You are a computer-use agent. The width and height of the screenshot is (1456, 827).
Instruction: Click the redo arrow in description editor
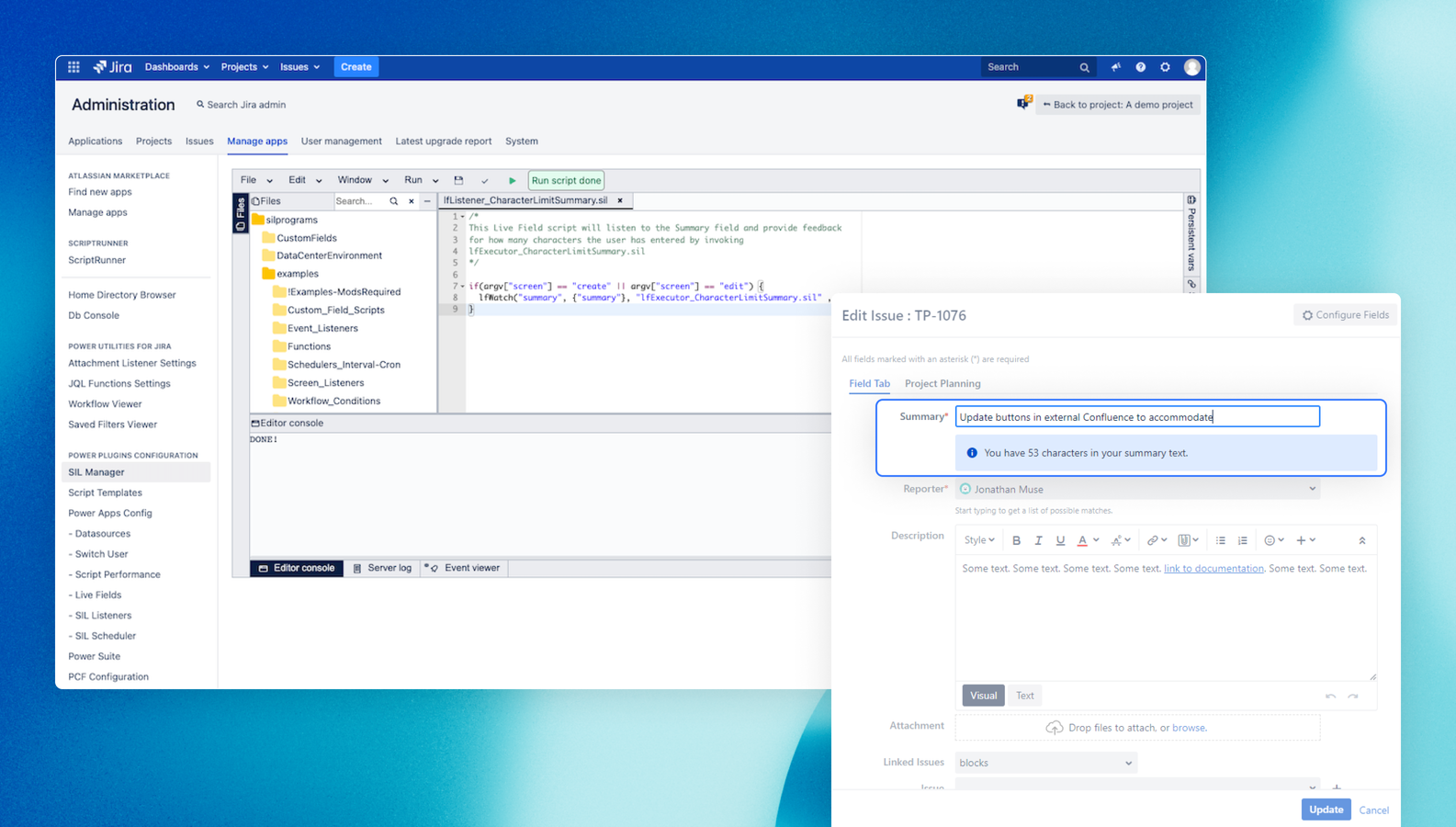[x=1353, y=696]
